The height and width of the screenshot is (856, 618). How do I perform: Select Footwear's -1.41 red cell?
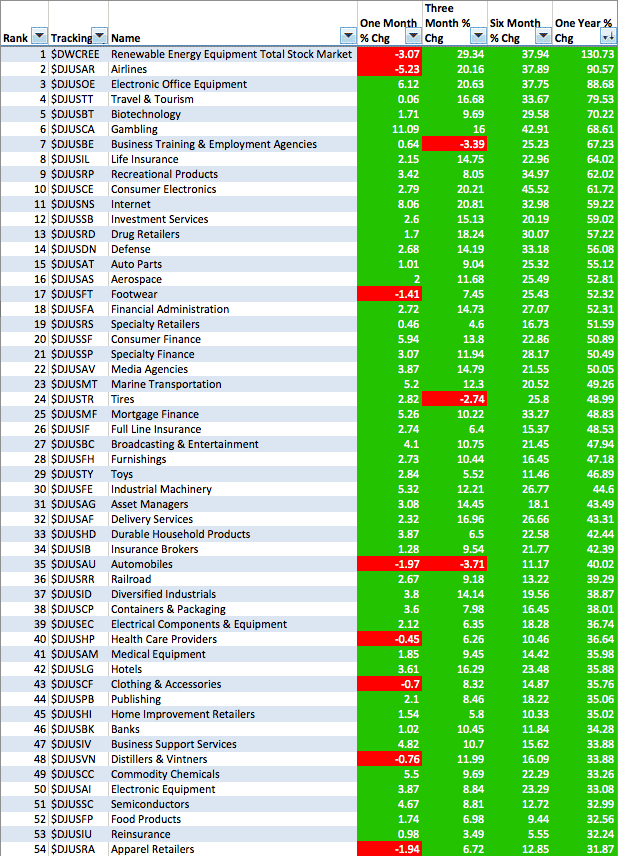[x=390, y=294]
